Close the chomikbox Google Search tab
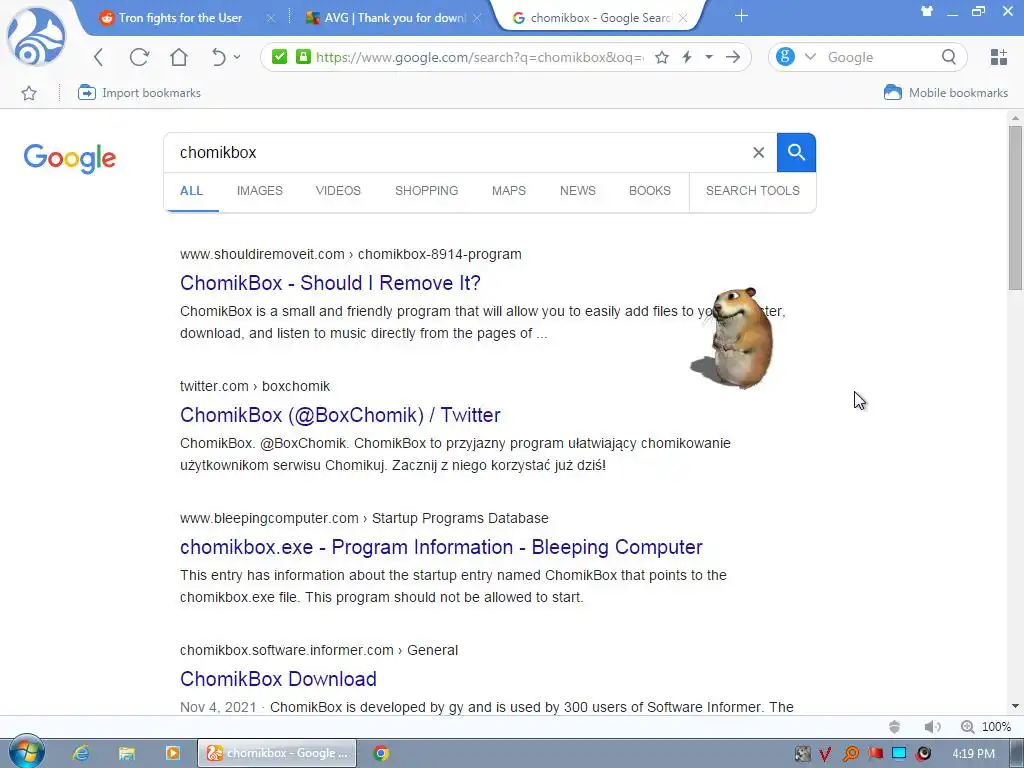The image size is (1024, 768). 683,18
